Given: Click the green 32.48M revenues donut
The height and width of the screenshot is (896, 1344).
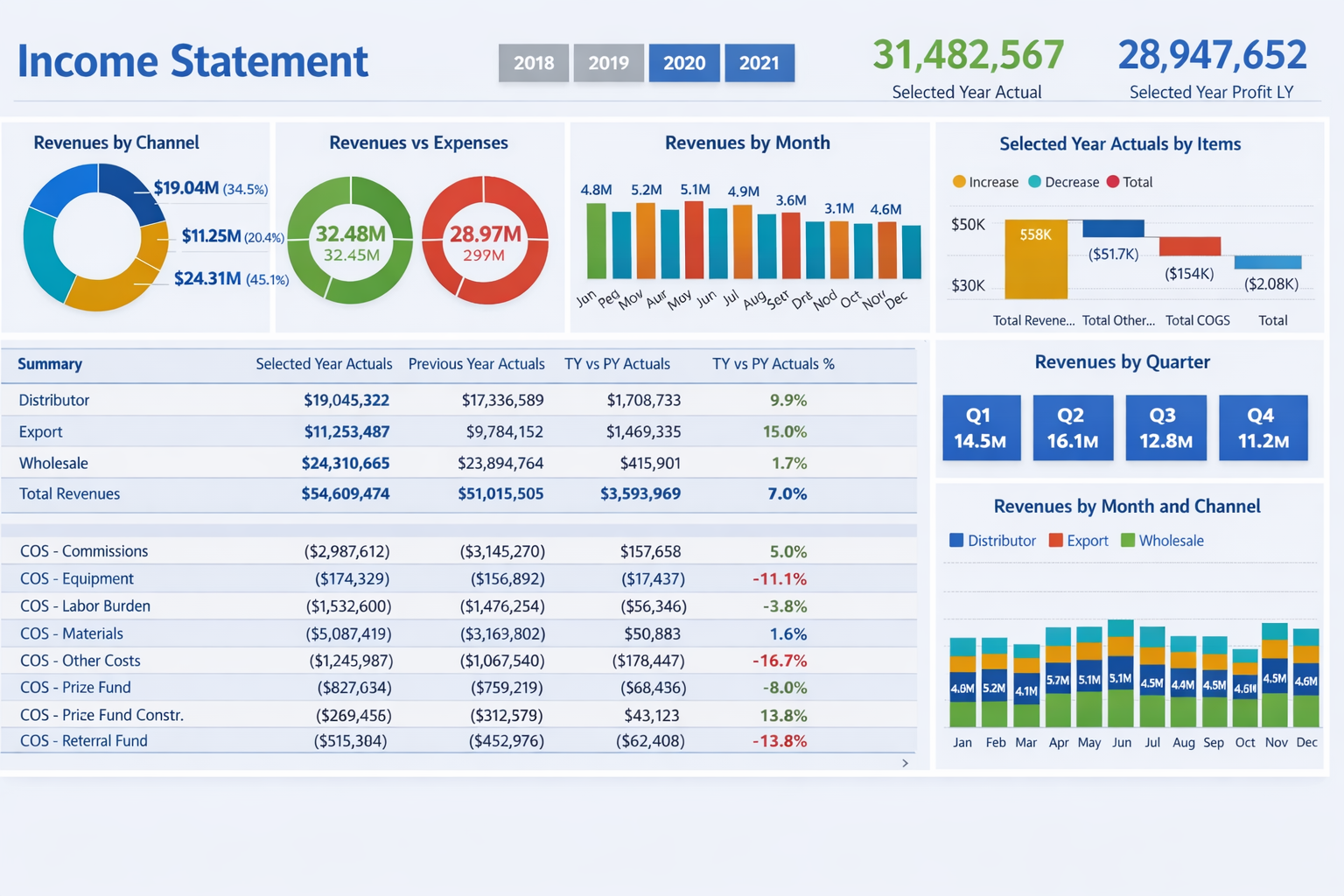Looking at the screenshot, I should (350, 241).
